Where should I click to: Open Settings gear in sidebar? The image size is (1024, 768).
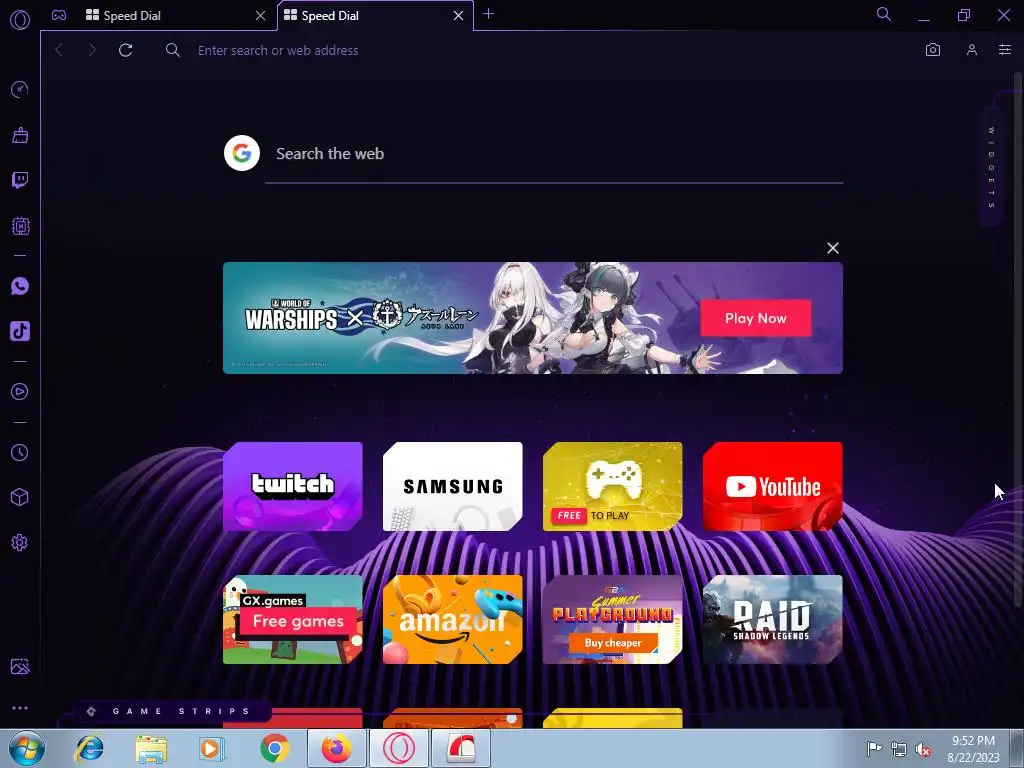[20, 543]
